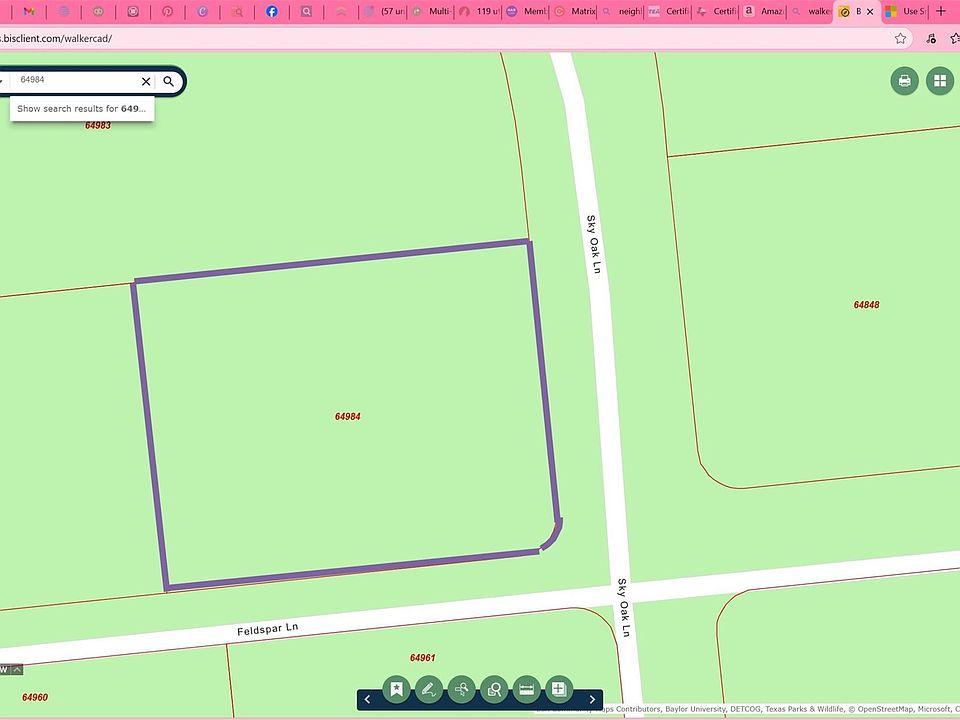Click the search magnifier icon

click(x=169, y=81)
